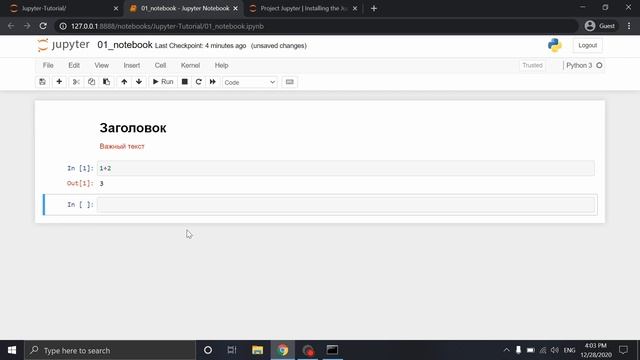The image size is (640, 360).
Task: Click the empty code cell input
Action: 346,204
